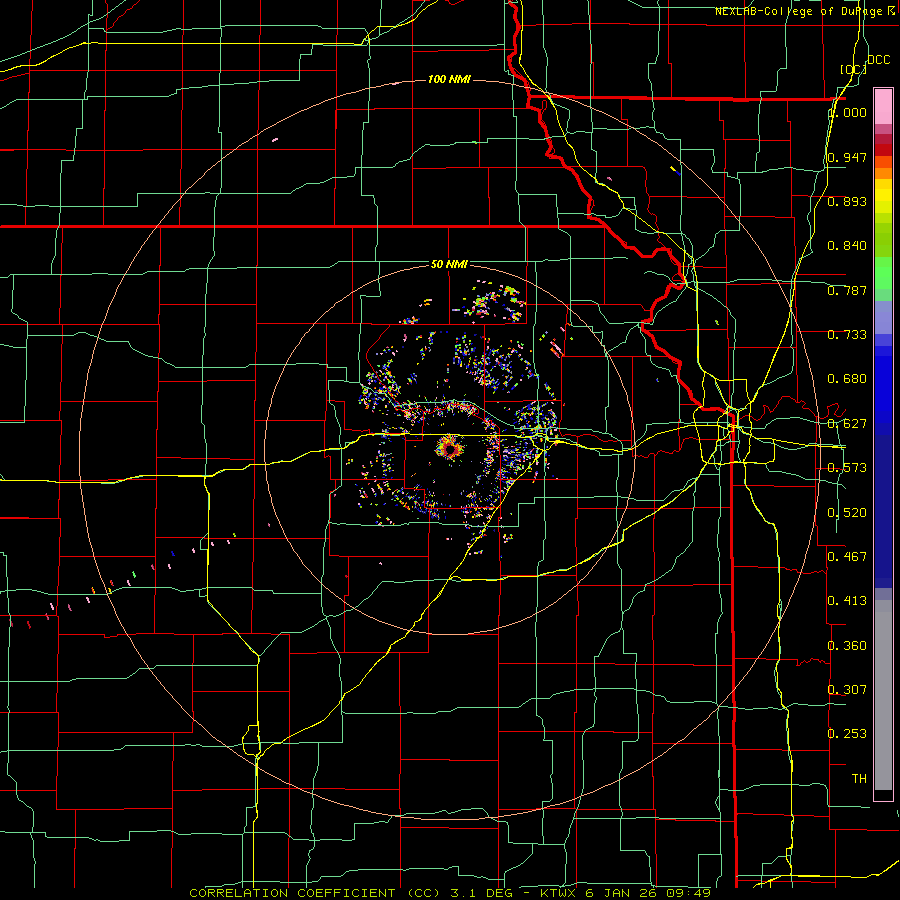This screenshot has height=900, width=900.
Task: Select the 0.307 legend value
Action: [x=847, y=689]
